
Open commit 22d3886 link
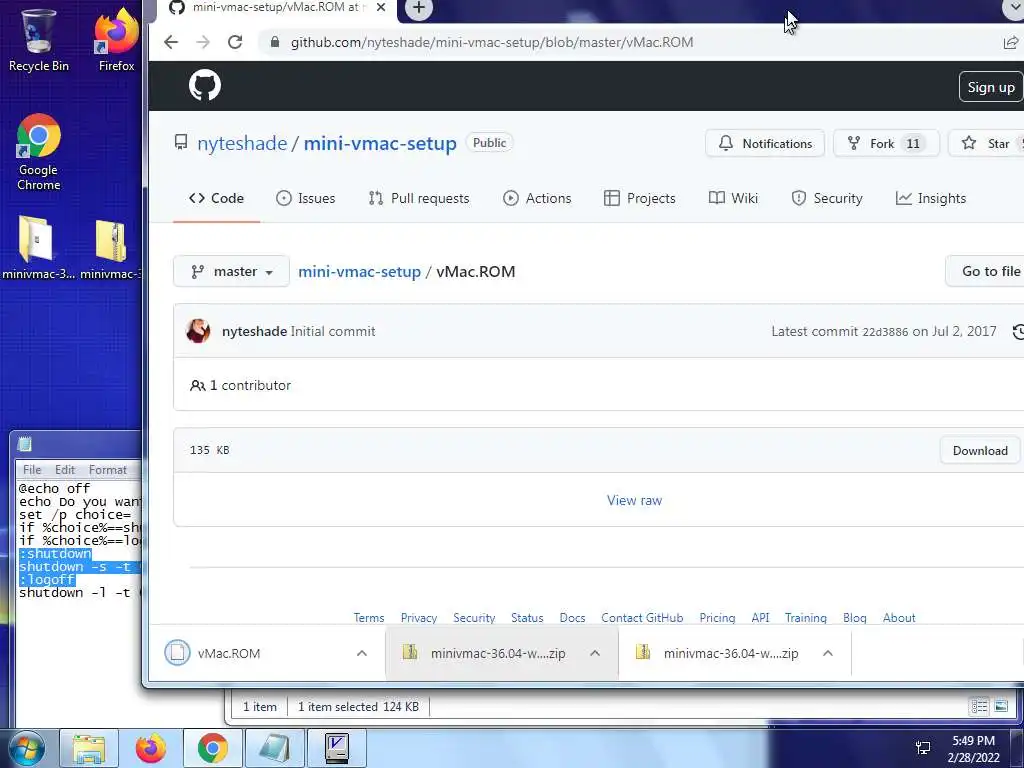[885, 332]
